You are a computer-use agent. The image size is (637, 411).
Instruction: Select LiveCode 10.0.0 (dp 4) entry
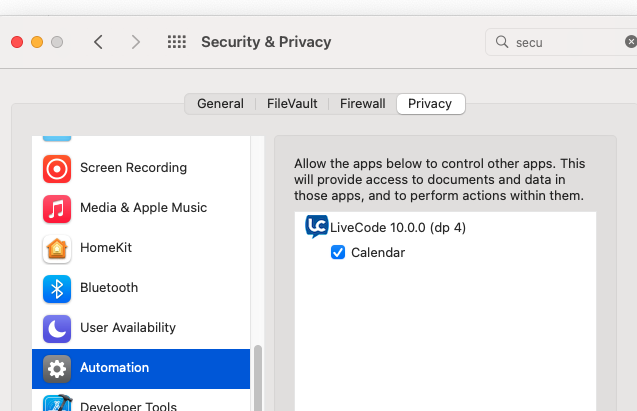point(398,227)
